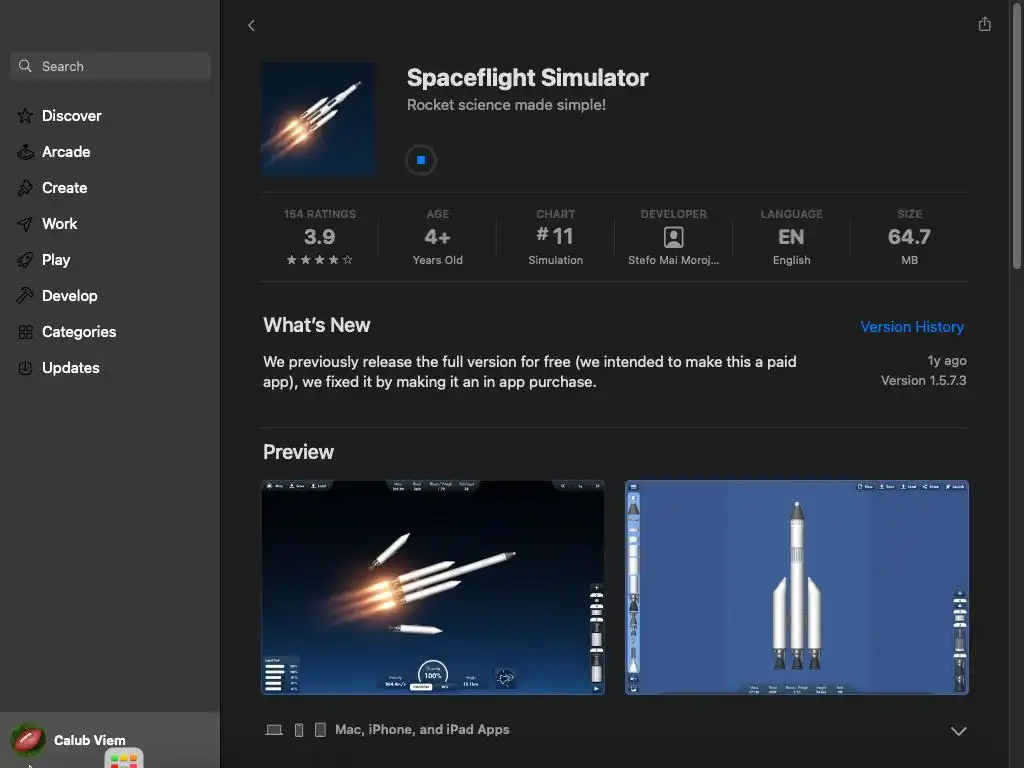Open the rocket builder preview screenshot
This screenshot has width=1024, height=768.
click(x=797, y=587)
